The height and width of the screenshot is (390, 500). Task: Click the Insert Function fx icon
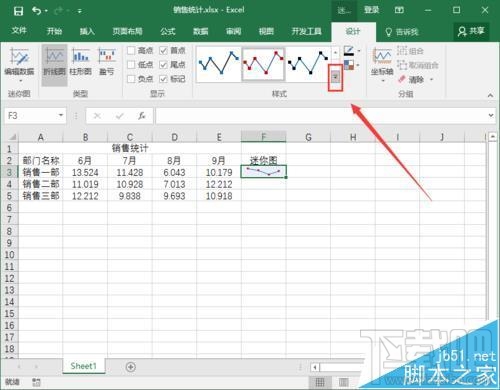pyautogui.click(x=141, y=116)
